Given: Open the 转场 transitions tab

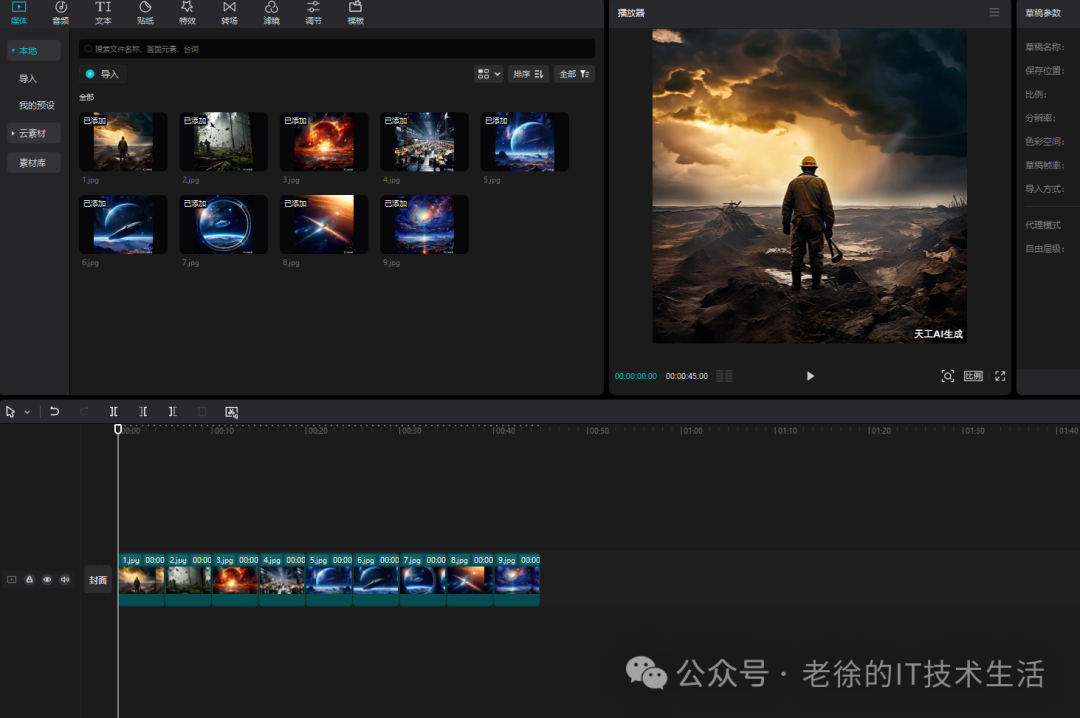Looking at the screenshot, I should [x=229, y=13].
